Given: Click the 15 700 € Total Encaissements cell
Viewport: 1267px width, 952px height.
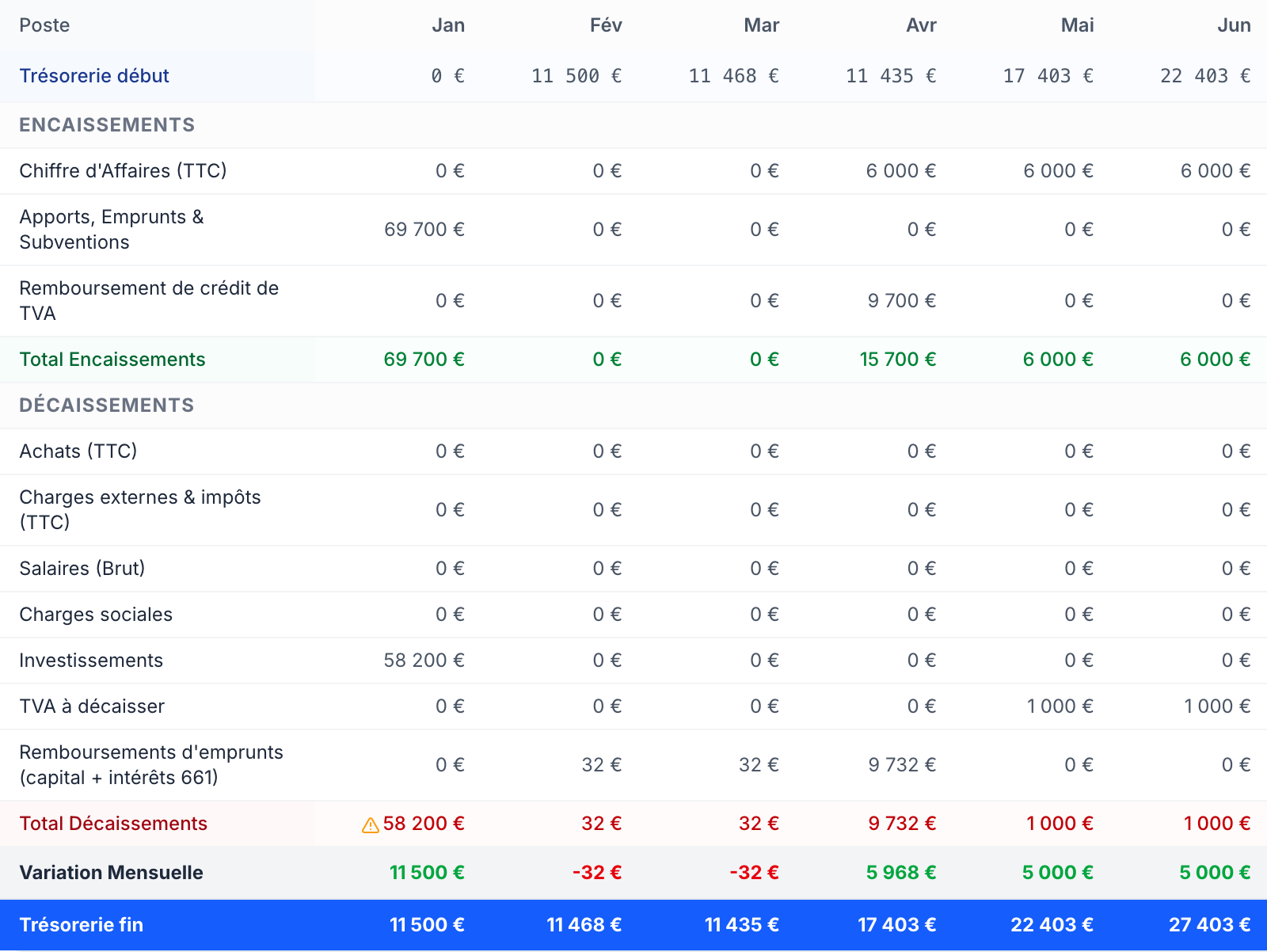Looking at the screenshot, I should point(898,360).
